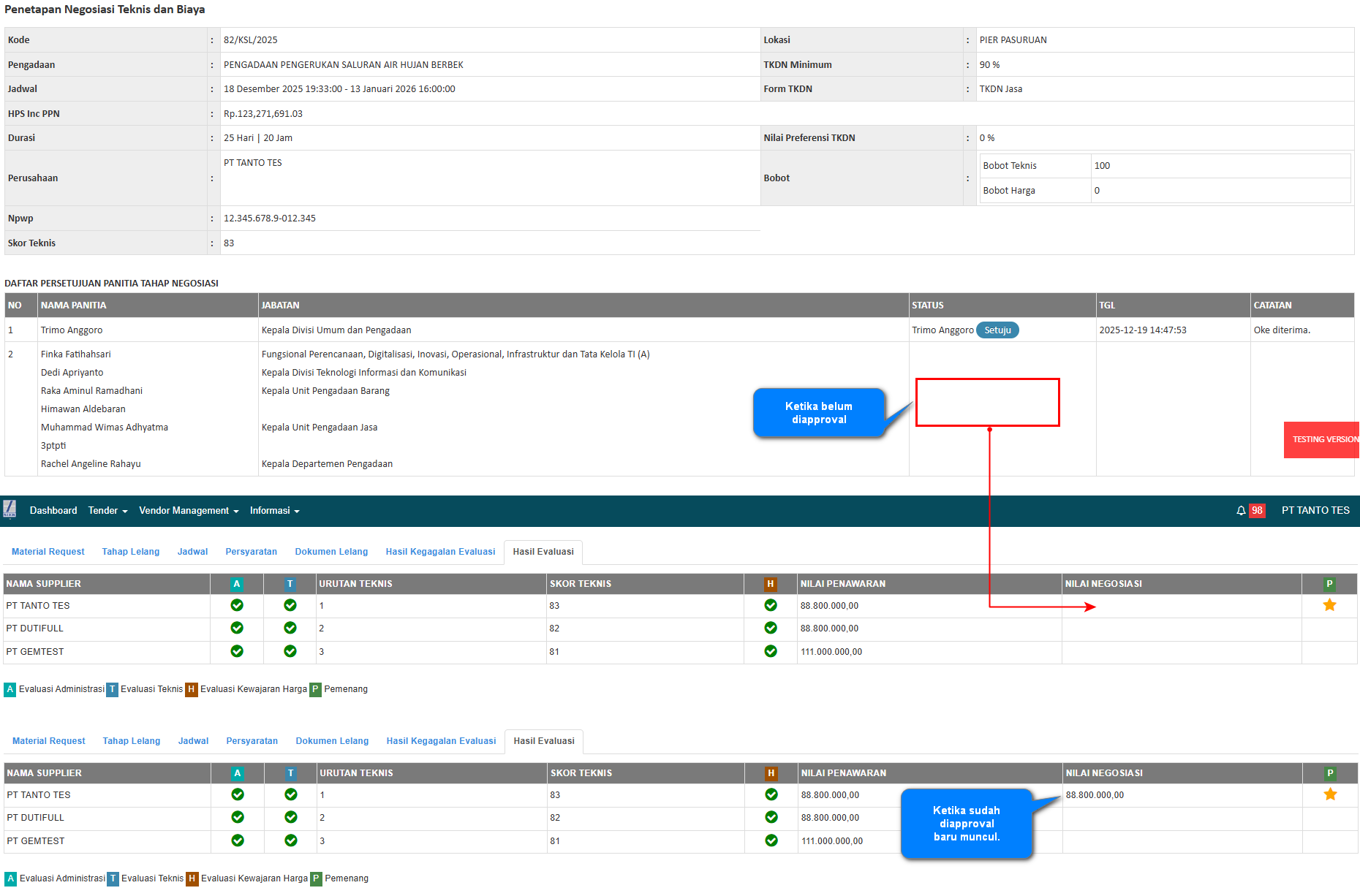Screen dimensions: 1360x896
Task: Open the Tender dropdown menu
Action: (x=107, y=511)
